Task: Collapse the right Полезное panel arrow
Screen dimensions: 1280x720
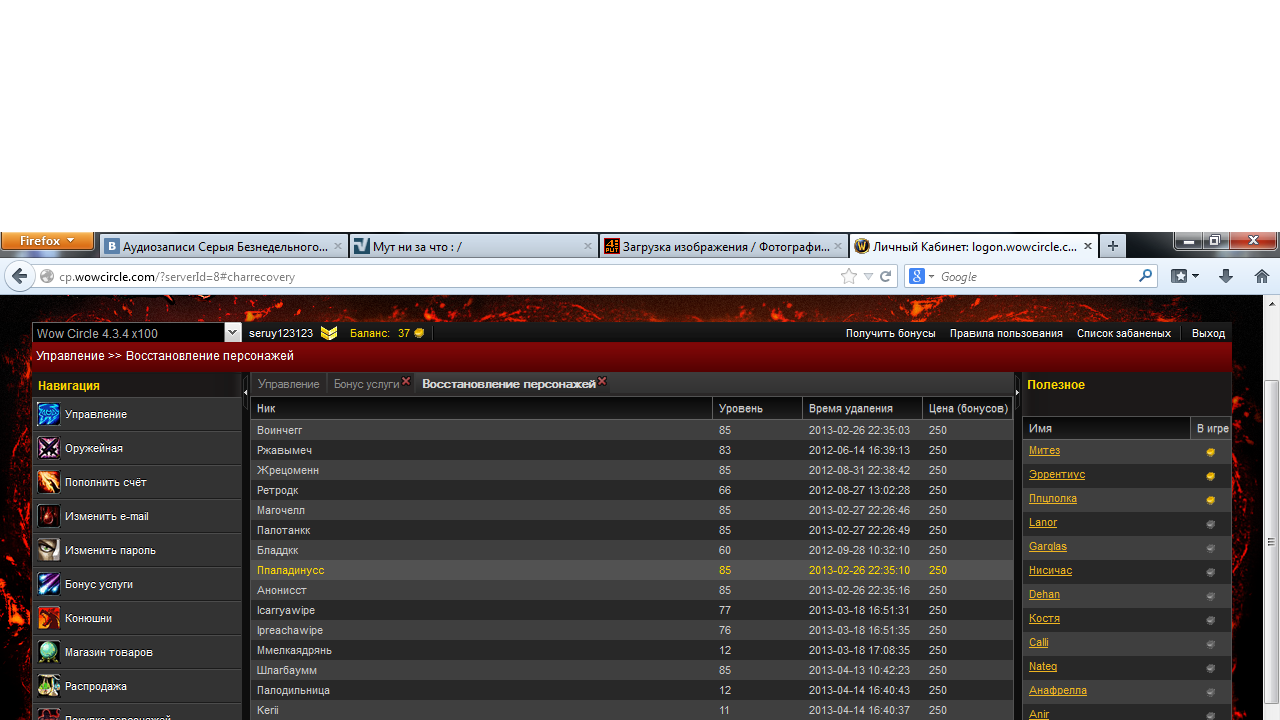Action: click(x=1018, y=393)
